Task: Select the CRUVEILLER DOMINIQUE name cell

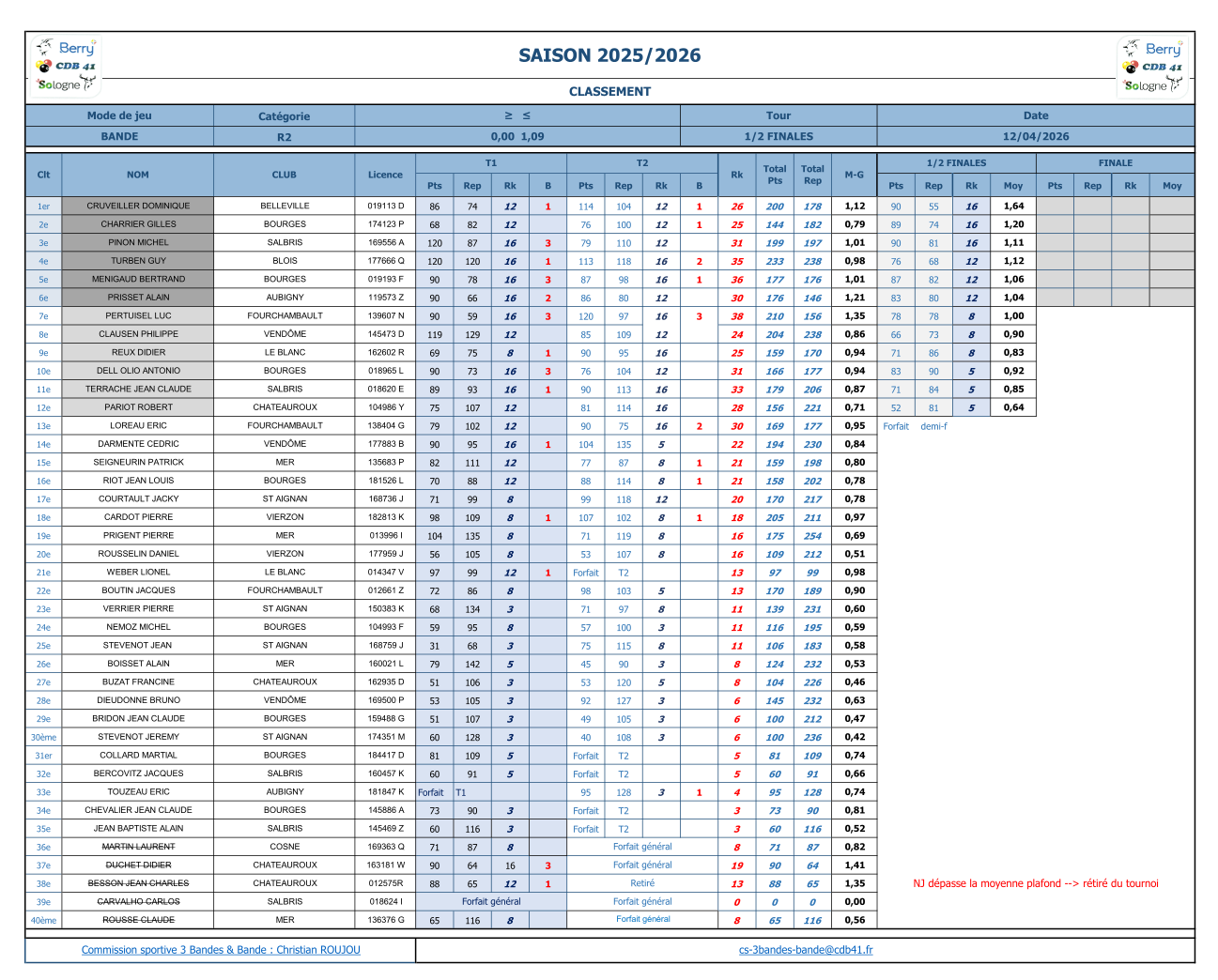Action: pos(138,206)
